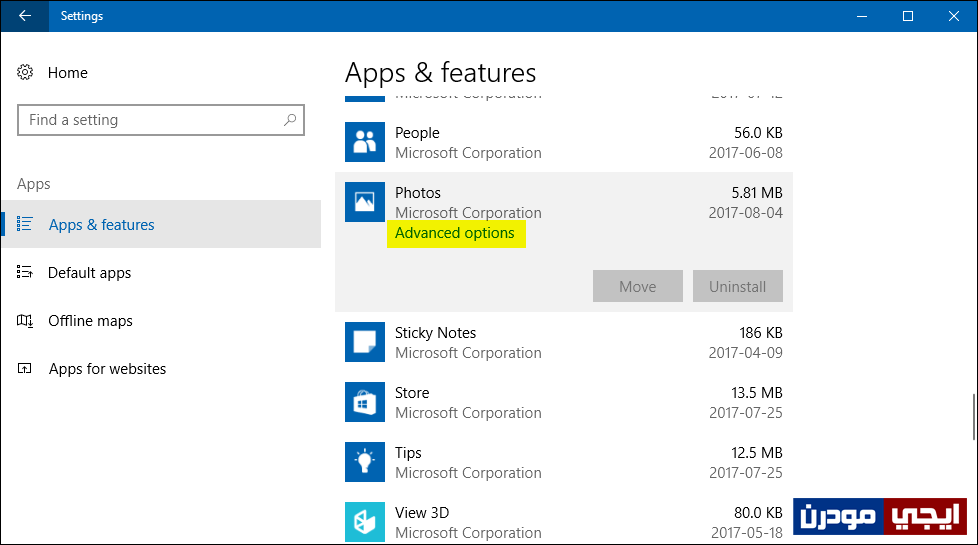This screenshot has width=978, height=545.
Task: Click the Uninstall button for Photos
Action: (737, 286)
